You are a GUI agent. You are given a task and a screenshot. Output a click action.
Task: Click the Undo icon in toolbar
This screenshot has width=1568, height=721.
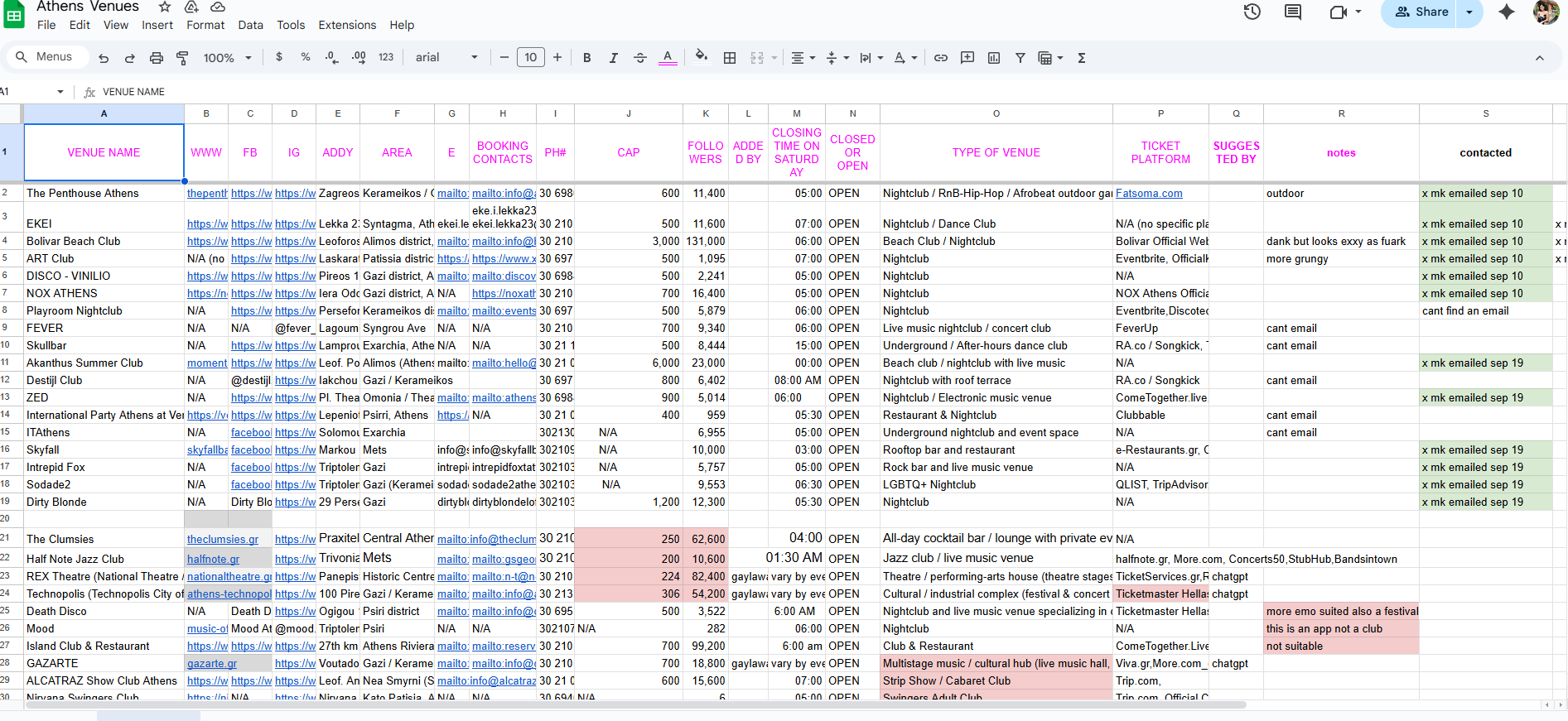tap(104, 58)
